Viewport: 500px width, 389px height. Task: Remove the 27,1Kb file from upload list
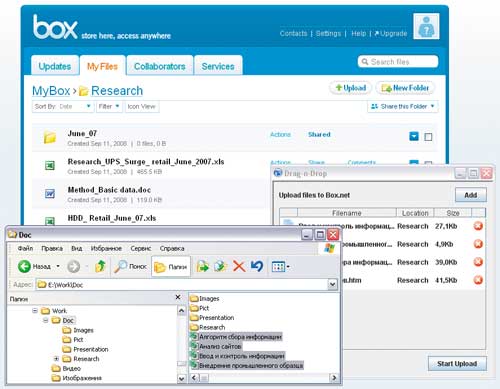[478, 226]
